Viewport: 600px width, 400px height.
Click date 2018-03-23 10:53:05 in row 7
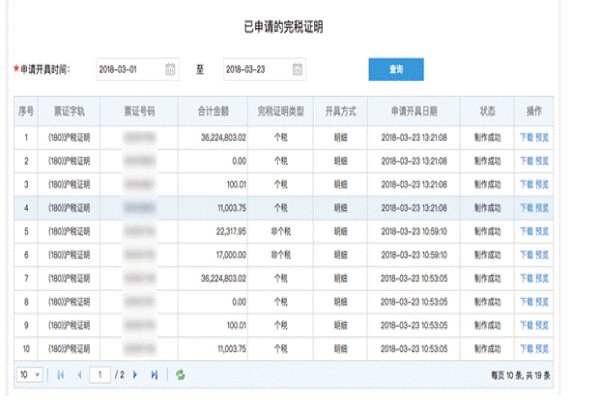[x=414, y=278]
